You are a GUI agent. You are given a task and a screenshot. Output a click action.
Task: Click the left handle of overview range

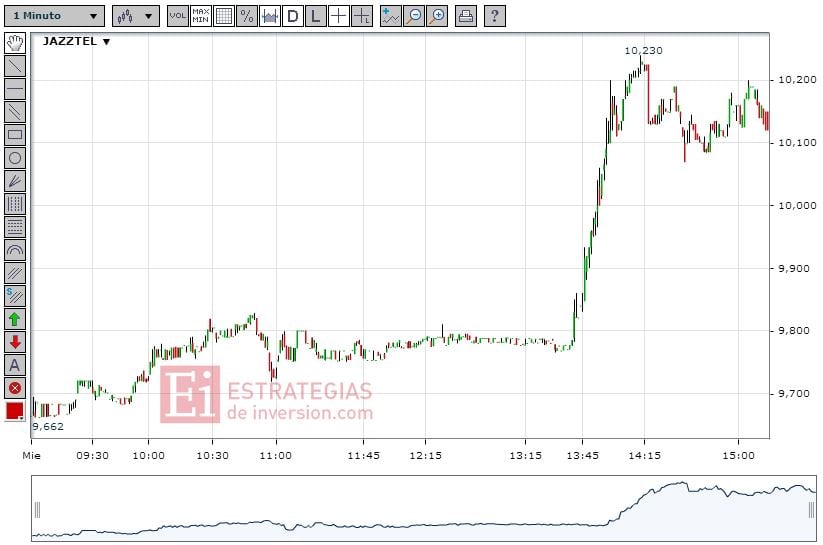coord(37,509)
